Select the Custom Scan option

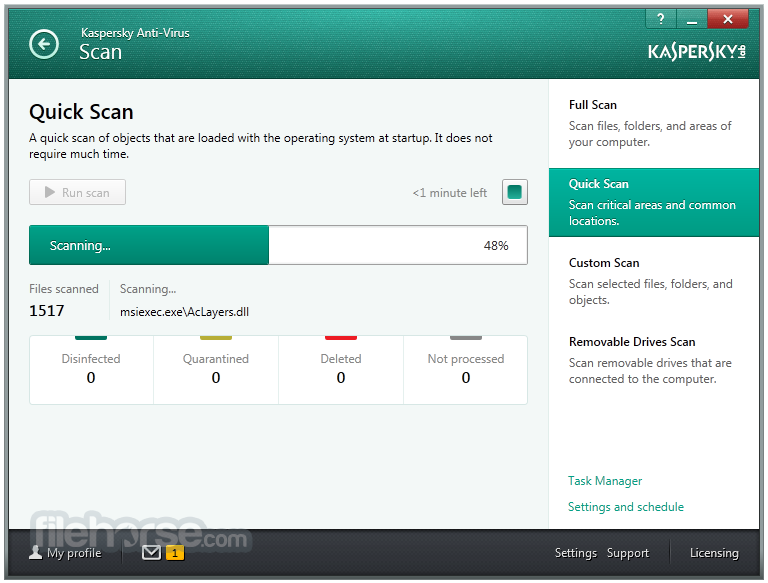coord(654,281)
